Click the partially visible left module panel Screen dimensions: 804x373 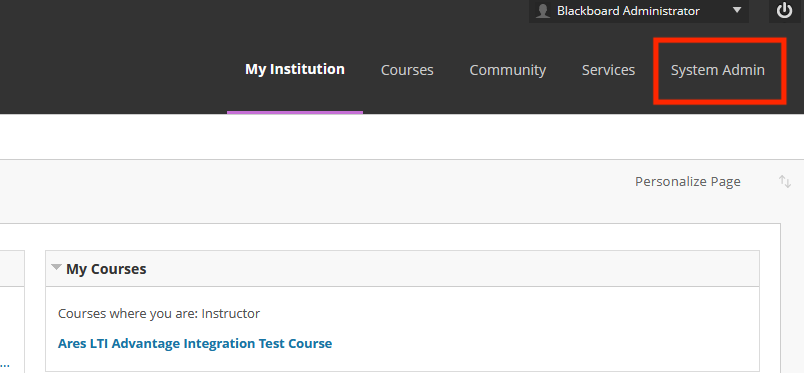12,311
